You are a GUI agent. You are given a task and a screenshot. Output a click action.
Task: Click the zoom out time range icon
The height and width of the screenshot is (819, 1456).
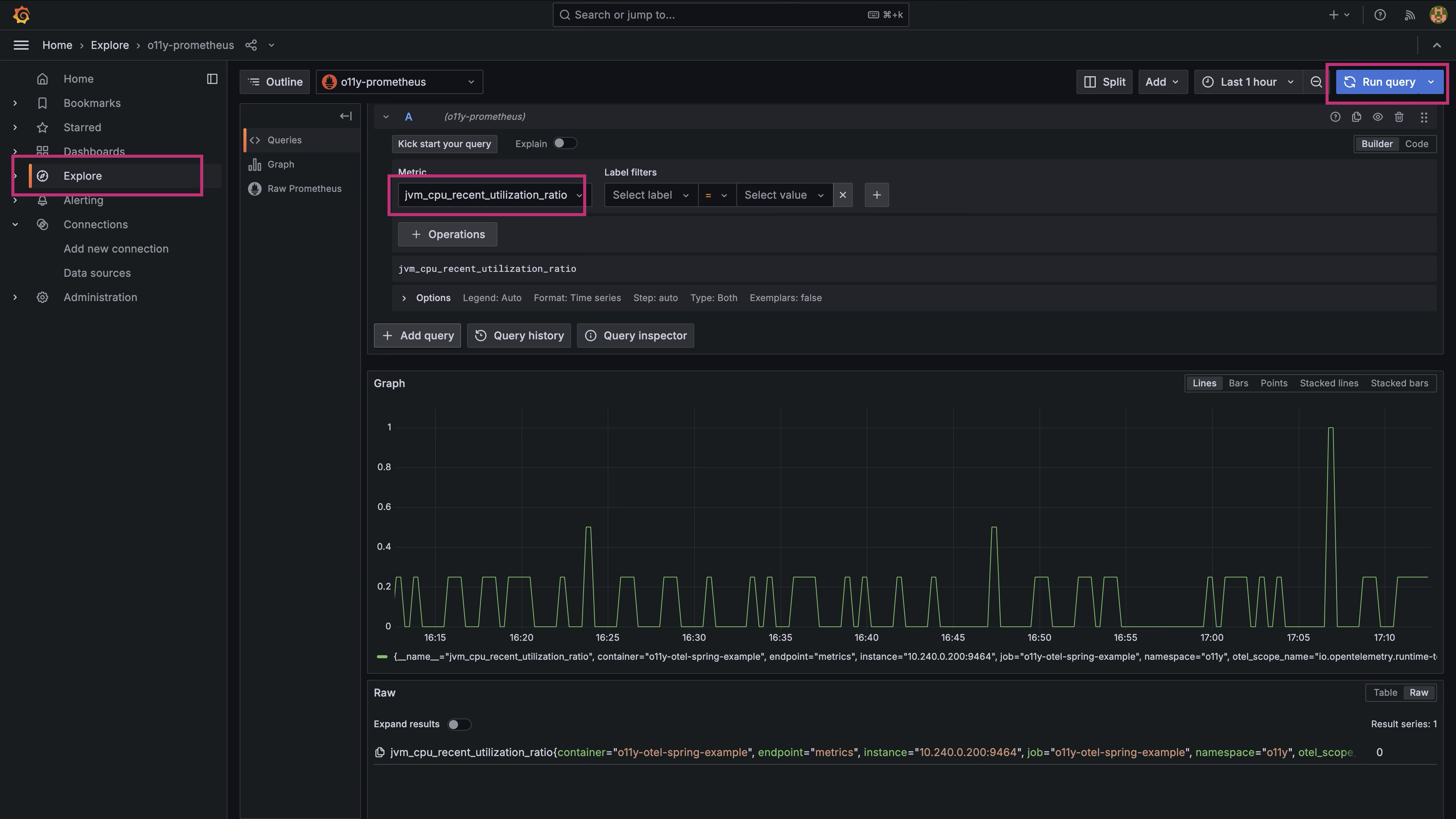pyautogui.click(x=1316, y=82)
